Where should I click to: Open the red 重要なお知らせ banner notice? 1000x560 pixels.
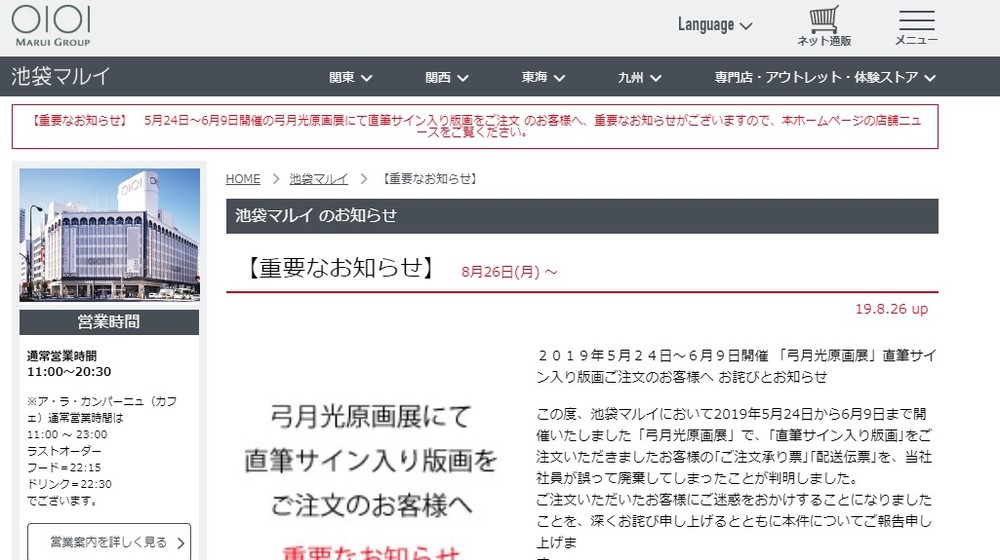(475, 126)
